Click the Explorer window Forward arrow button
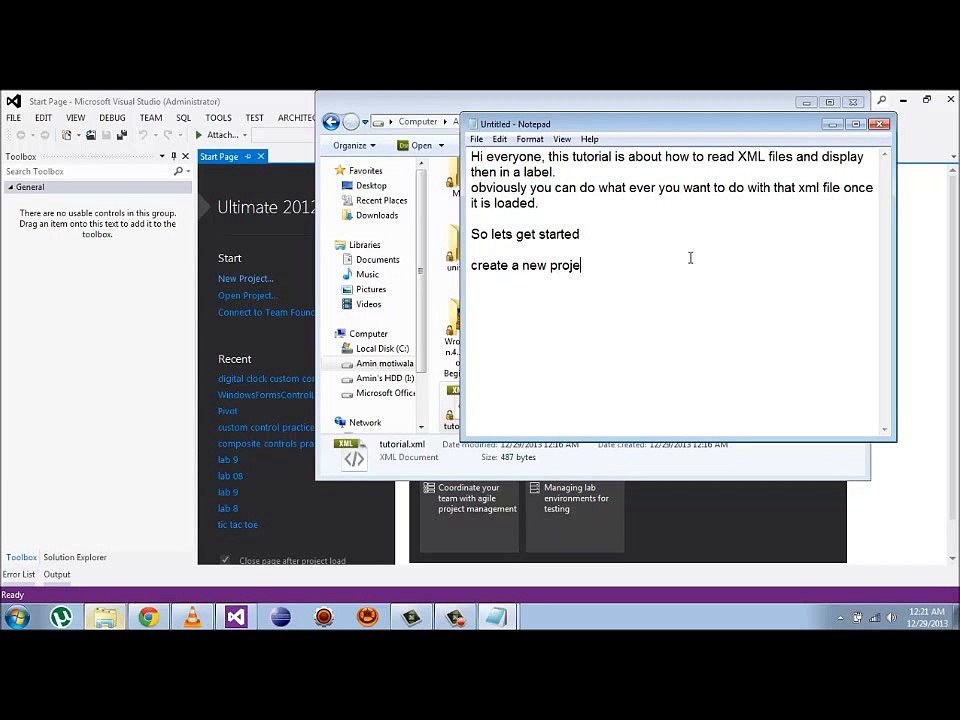The image size is (960, 720). point(350,122)
